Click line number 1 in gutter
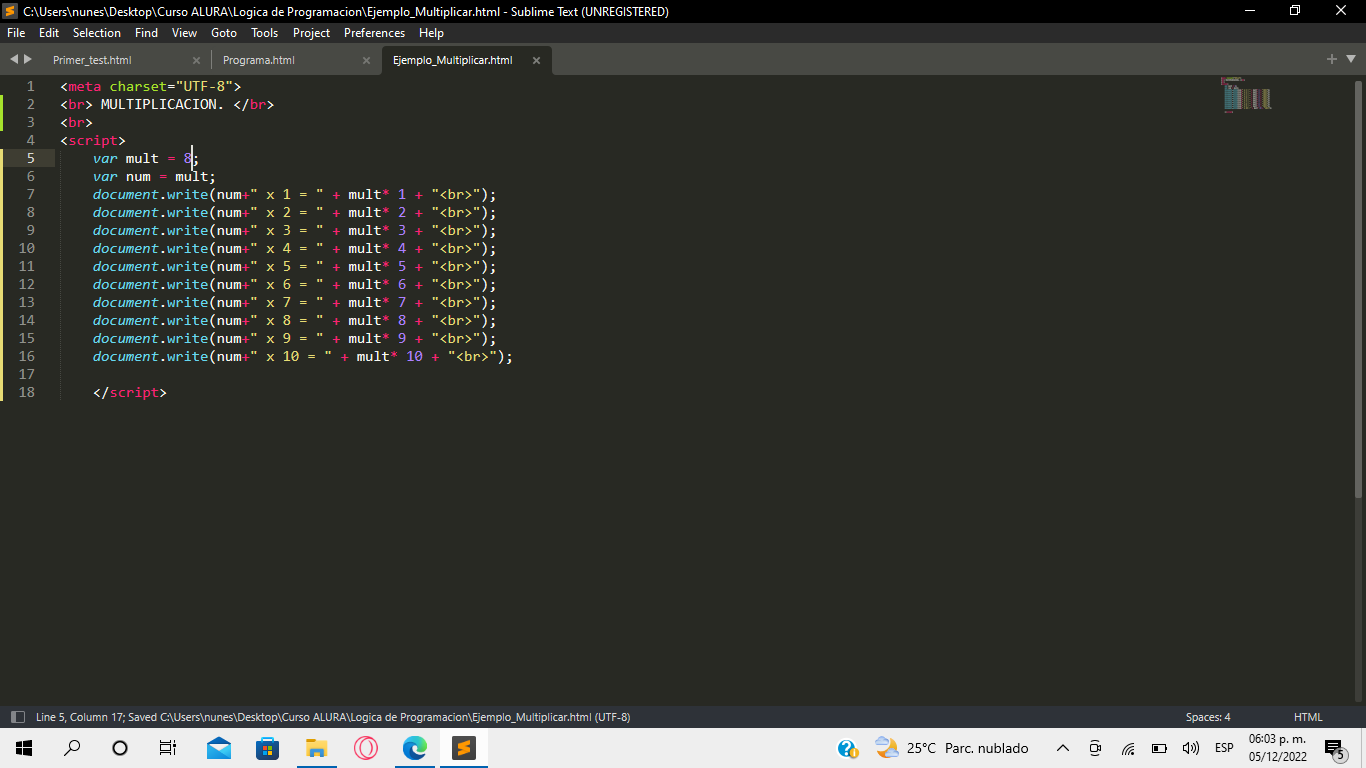The image size is (1366, 768). coord(30,86)
